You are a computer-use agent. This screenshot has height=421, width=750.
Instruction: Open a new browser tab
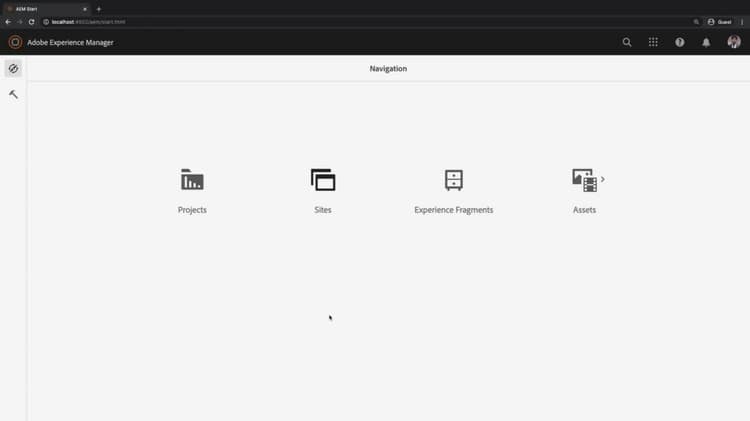click(99, 9)
